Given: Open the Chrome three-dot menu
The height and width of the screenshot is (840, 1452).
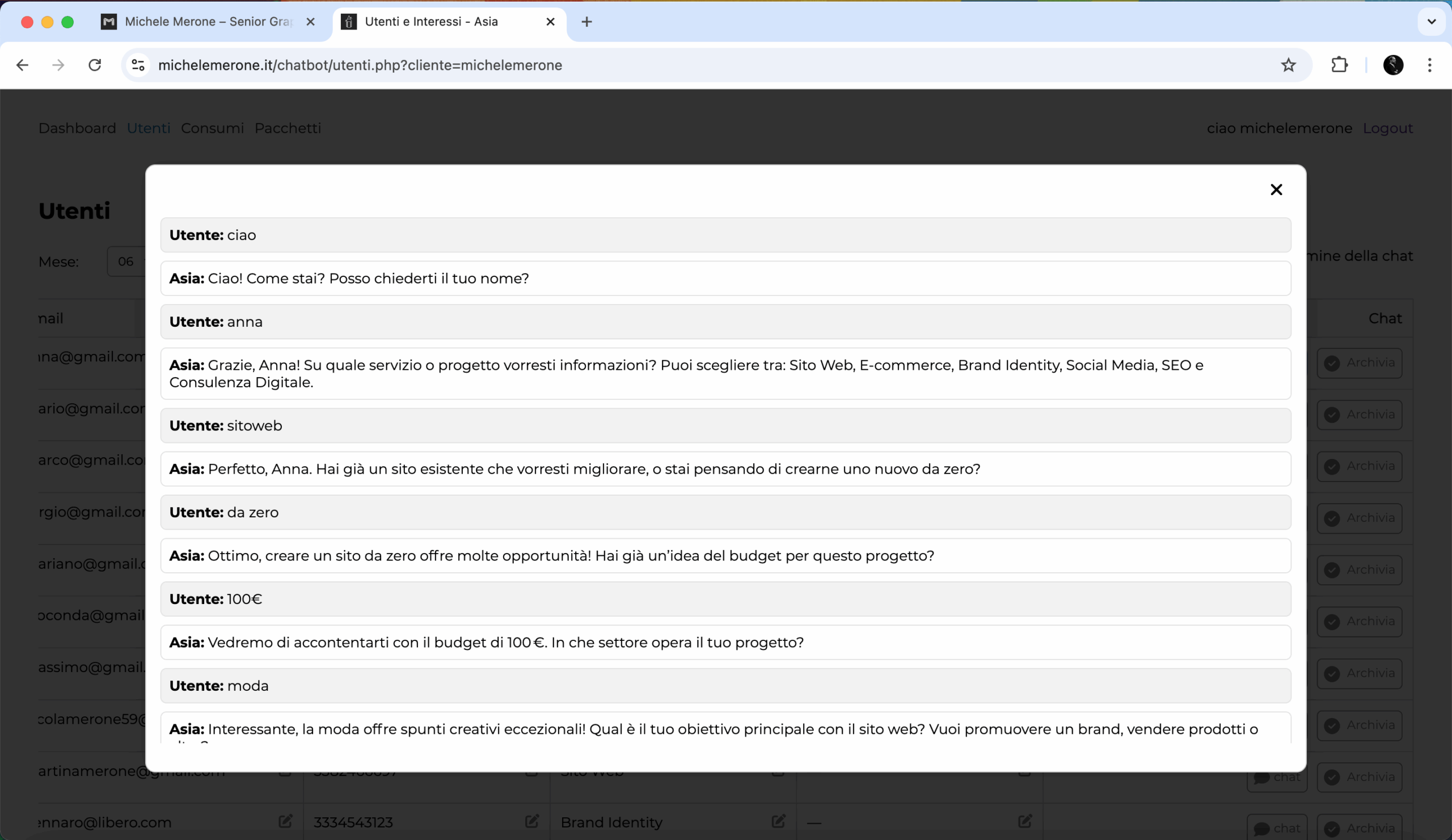Looking at the screenshot, I should tap(1429, 65).
